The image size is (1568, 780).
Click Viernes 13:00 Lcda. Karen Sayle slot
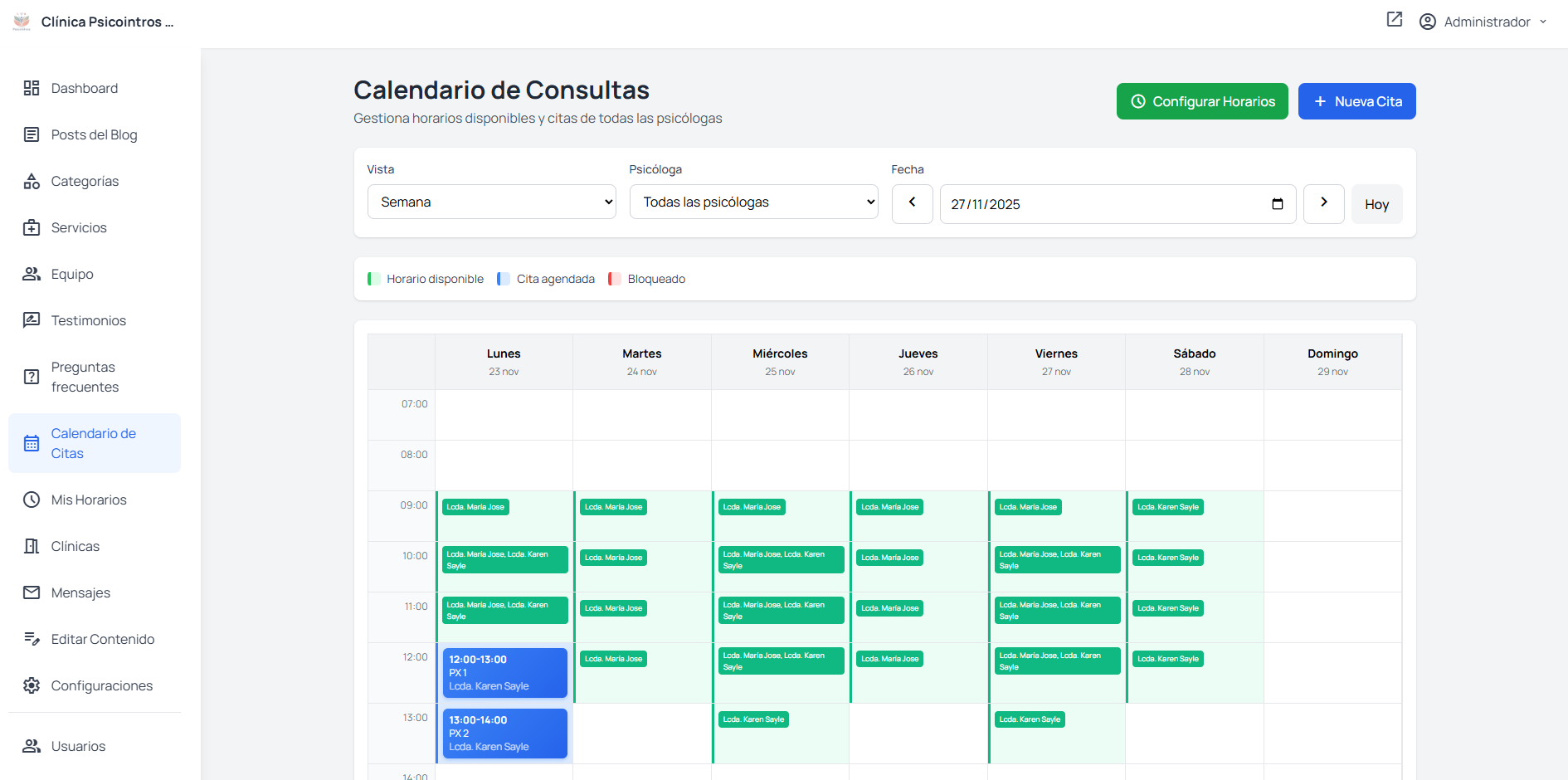tap(1030, 719)
